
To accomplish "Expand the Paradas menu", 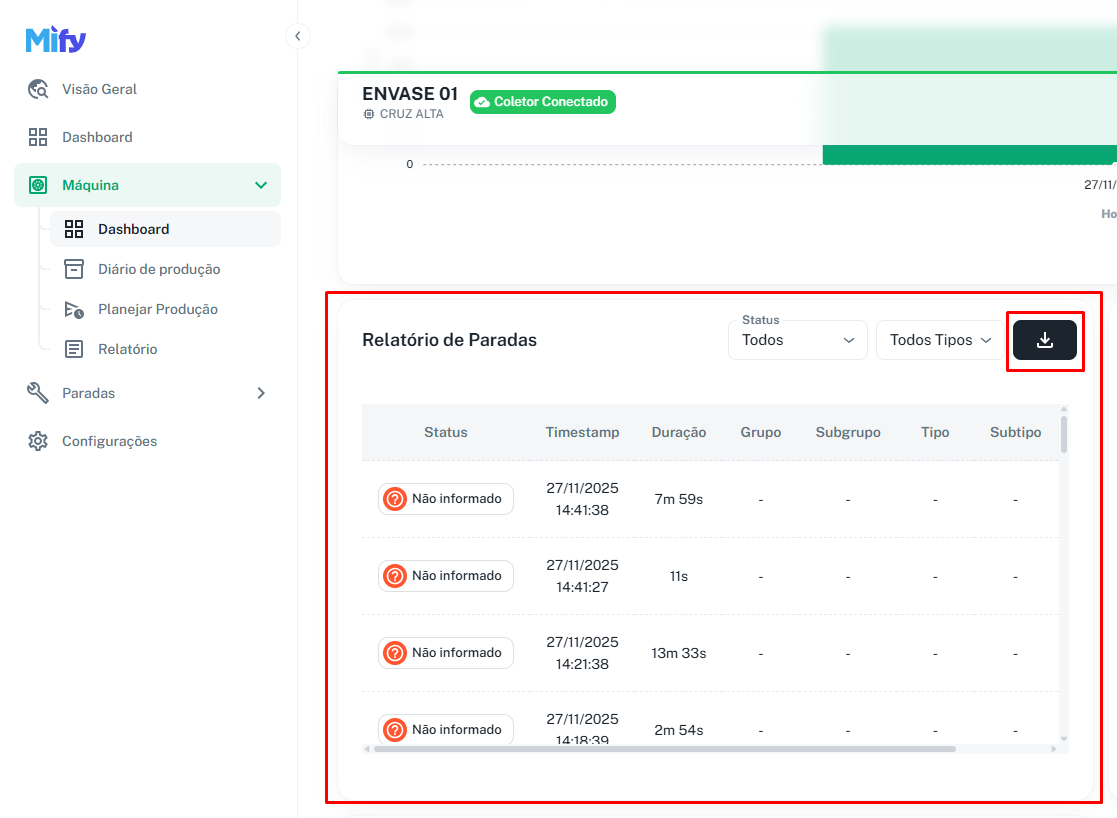I will point(261,393).
